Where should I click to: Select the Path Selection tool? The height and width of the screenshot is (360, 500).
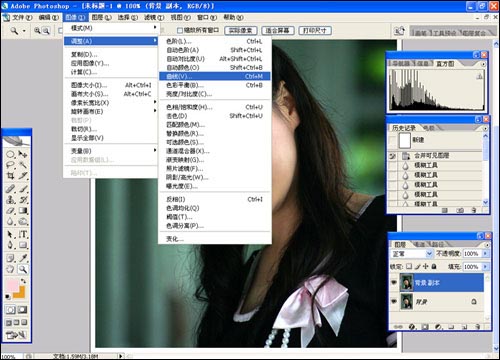tap(10, 234)
